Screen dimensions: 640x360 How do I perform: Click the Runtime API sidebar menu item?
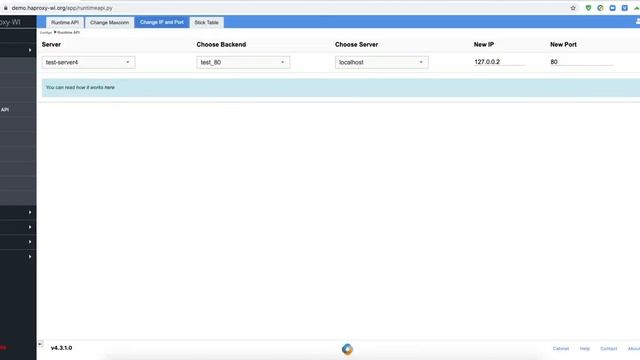click(x=18, y=110)
